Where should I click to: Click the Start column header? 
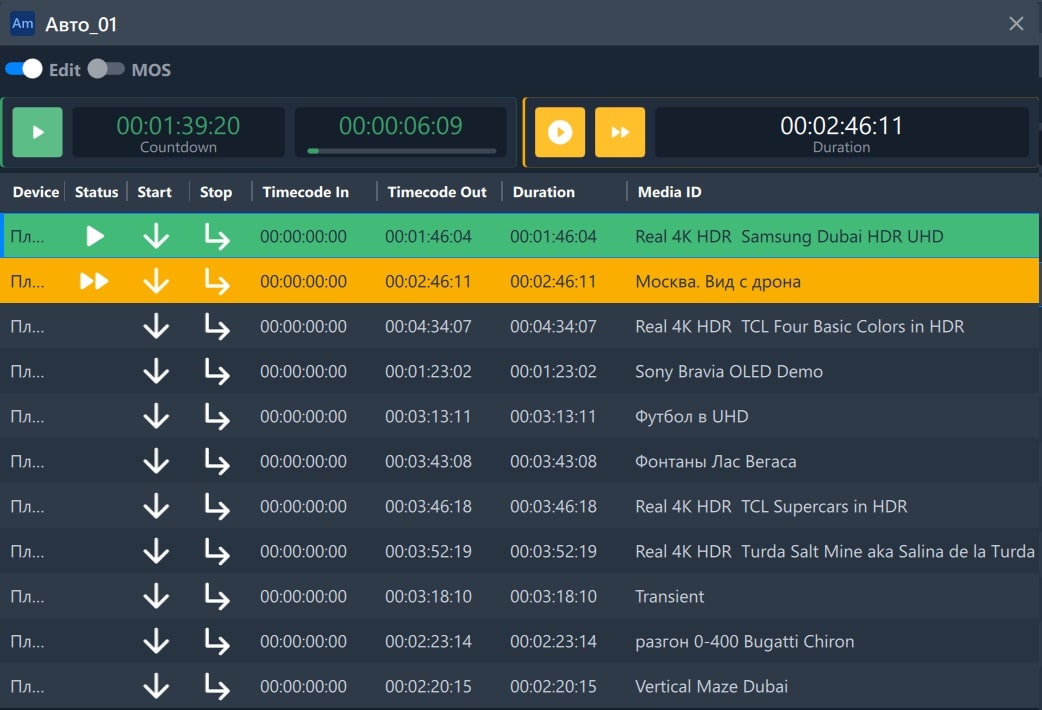point(154,192)
